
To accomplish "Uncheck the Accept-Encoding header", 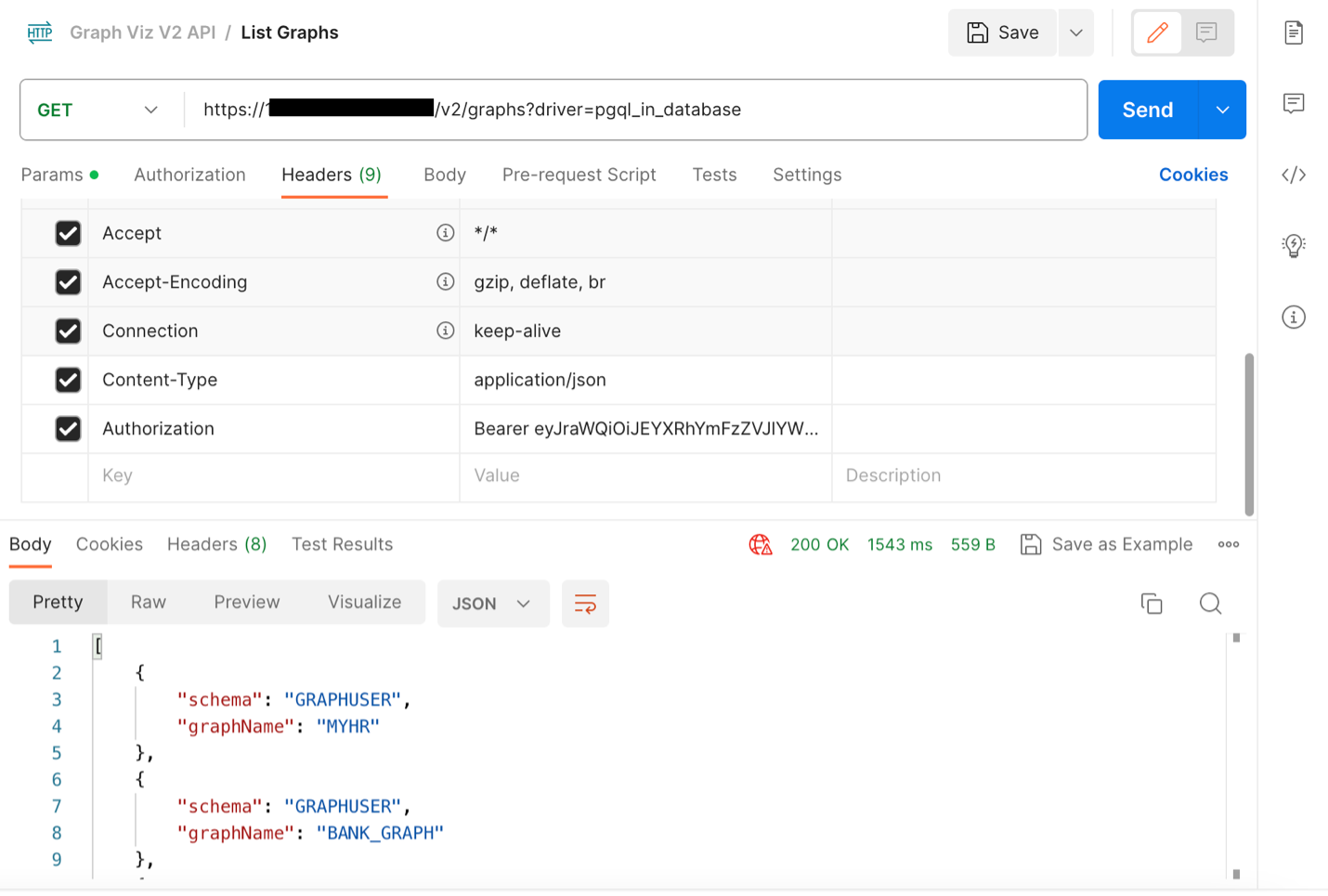I will [68, 281].
